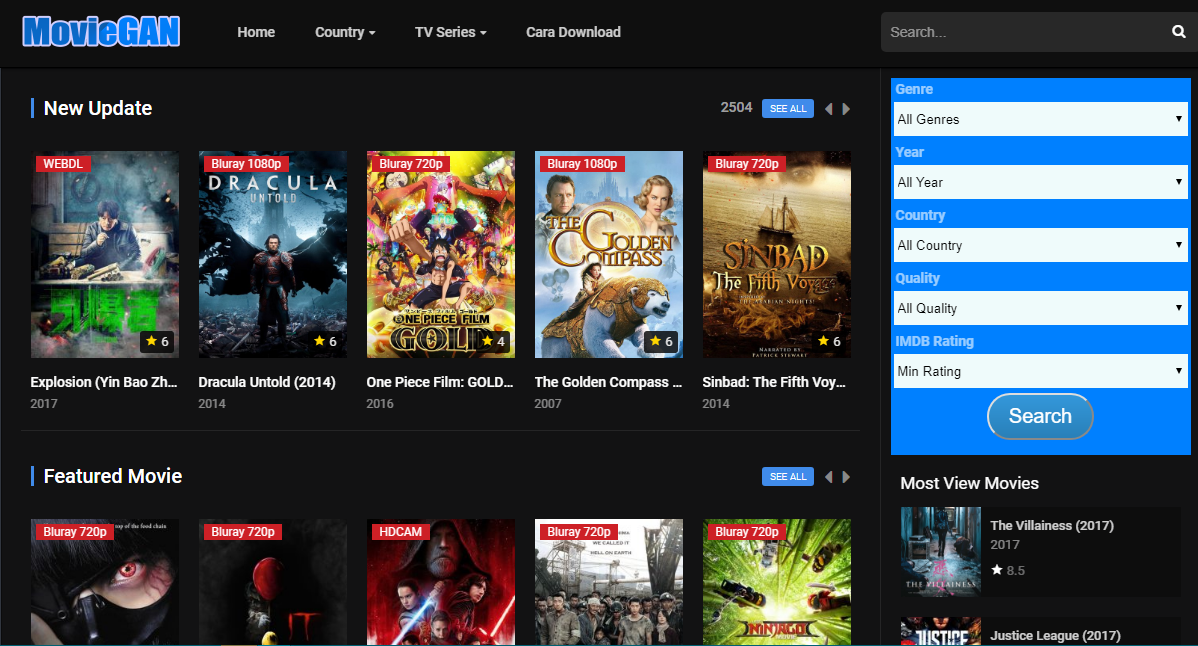Click Bluray 720p tag on Ninjago poster
The height and width of the screenshot is (646, 1198).
pyautogui.click(x=747, y=531)
